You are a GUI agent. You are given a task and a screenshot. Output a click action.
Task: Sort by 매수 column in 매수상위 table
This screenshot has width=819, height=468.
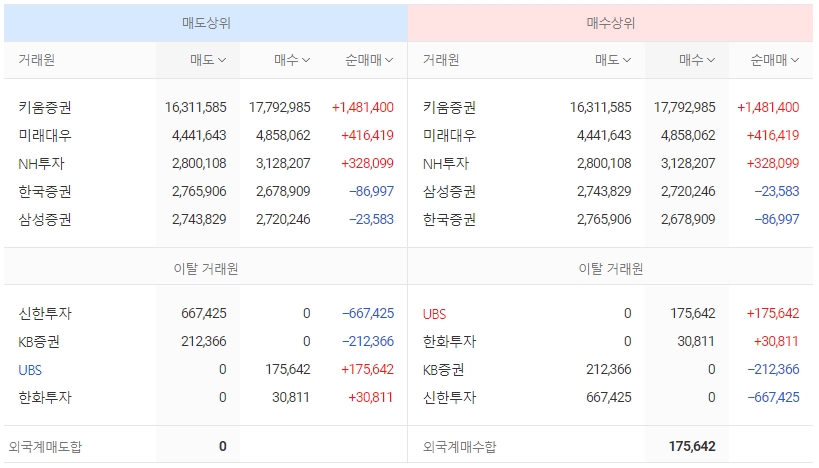(x=697, y=60)
